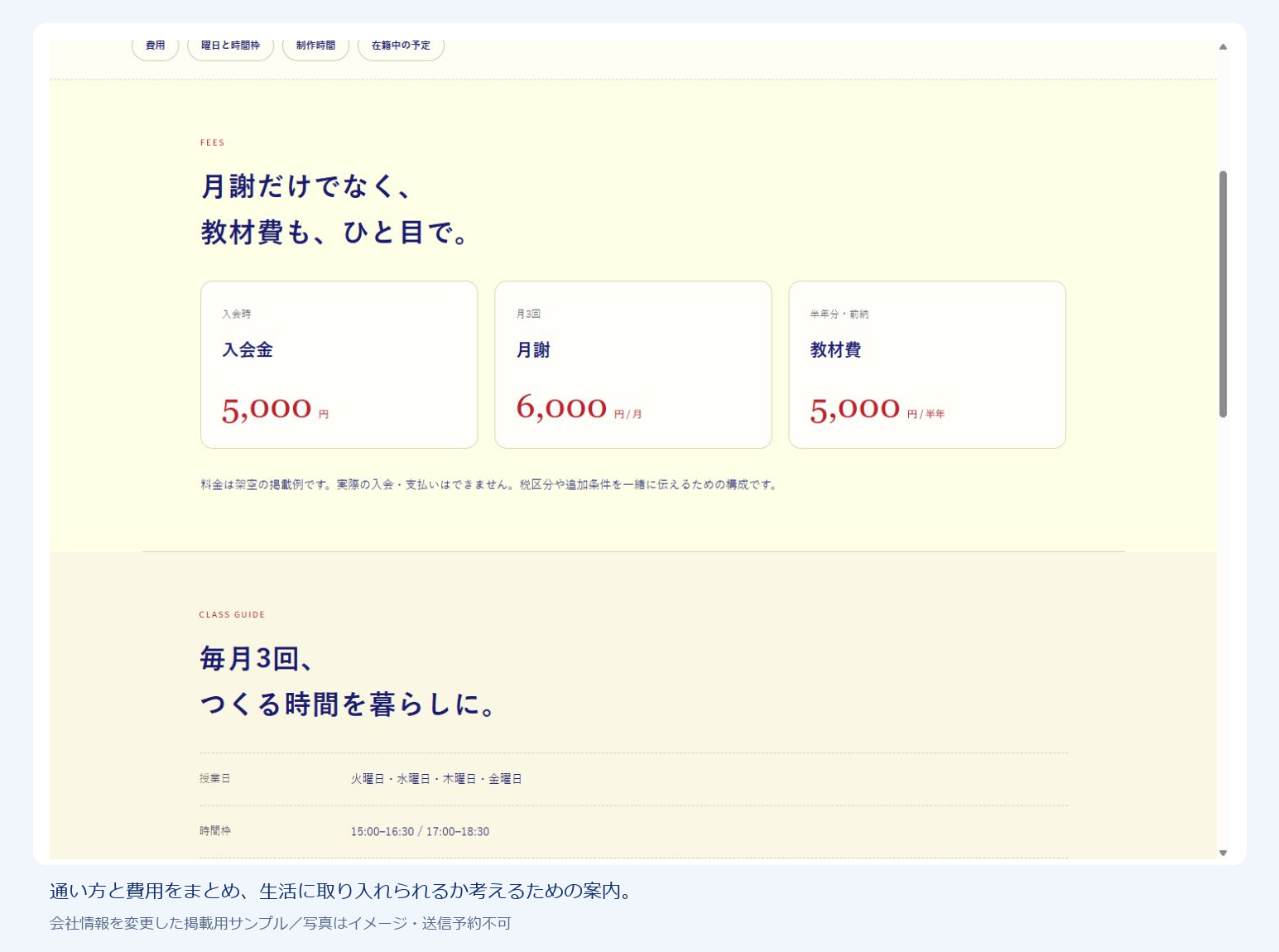This screenshot has width=1279, height=952.
Task: Click the vertical scrollbar thumb
Action: 1223,294
